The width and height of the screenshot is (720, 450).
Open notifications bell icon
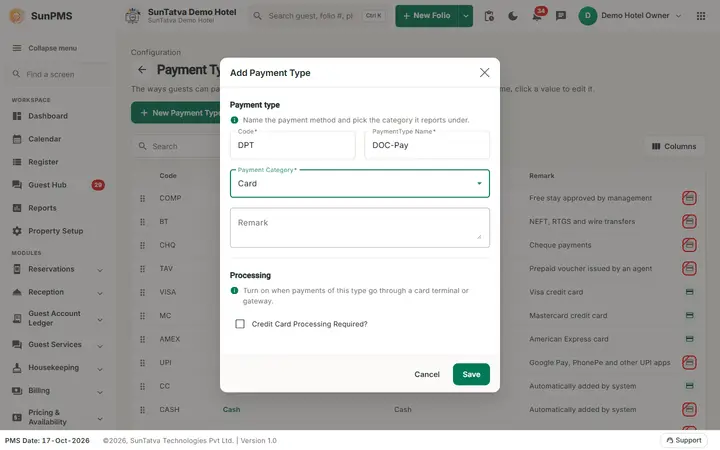click(x=537, y=17)
